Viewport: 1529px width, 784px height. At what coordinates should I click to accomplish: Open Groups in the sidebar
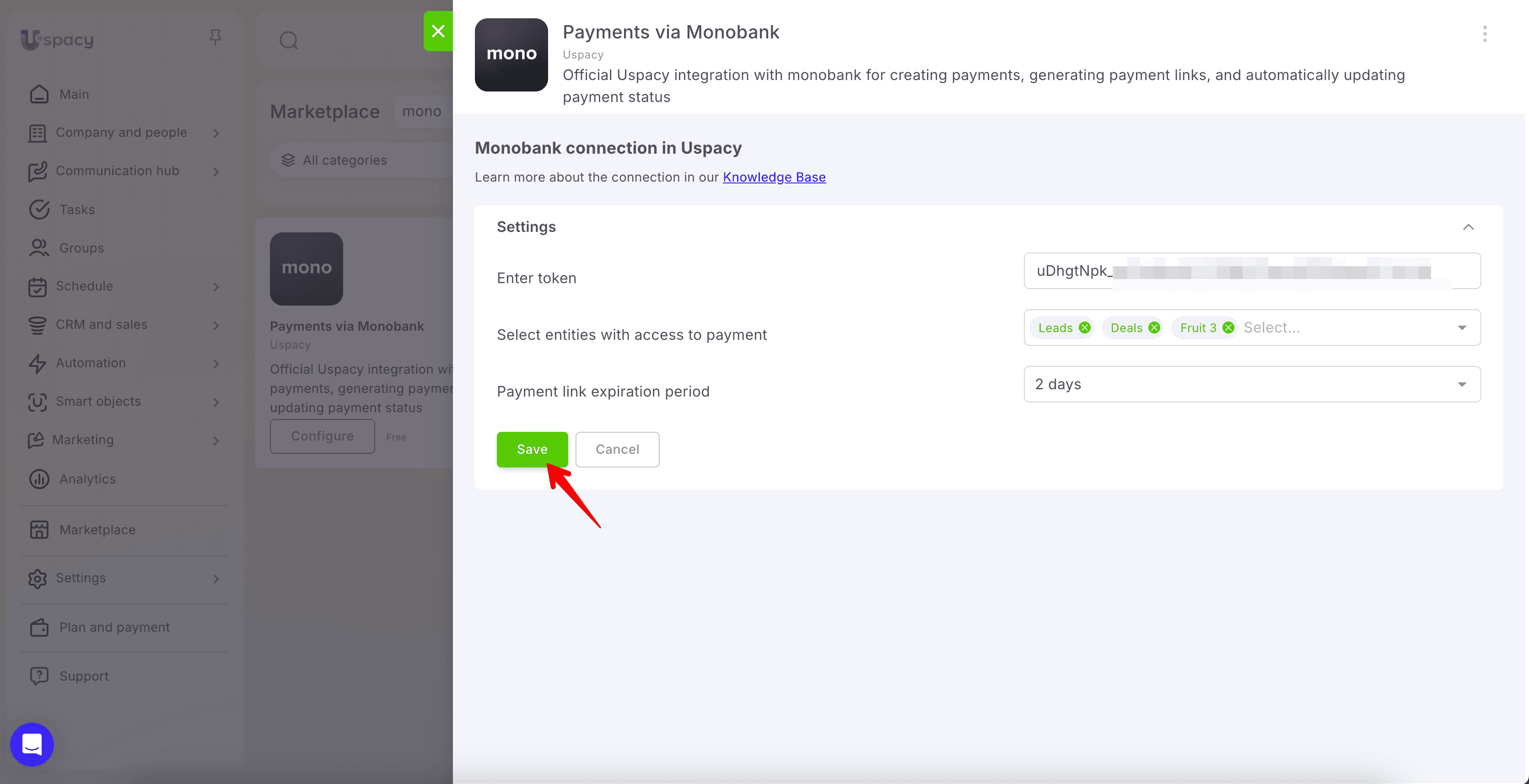81,248
